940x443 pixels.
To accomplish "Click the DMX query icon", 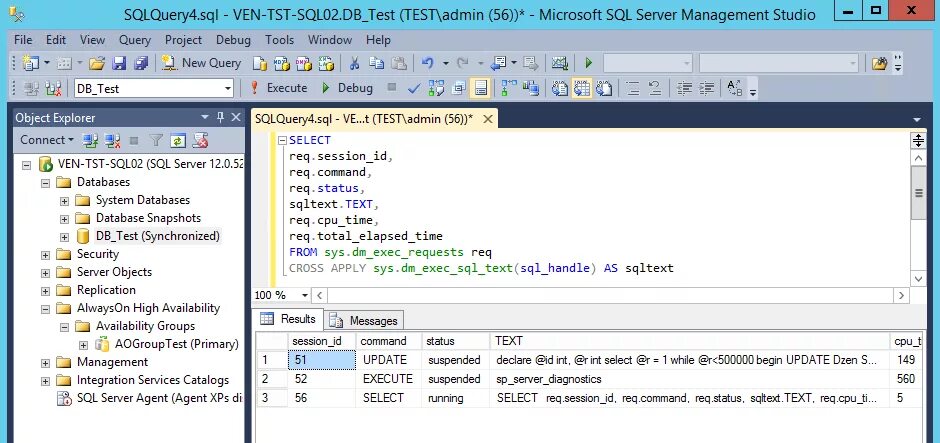I will (x=303, y=63).
